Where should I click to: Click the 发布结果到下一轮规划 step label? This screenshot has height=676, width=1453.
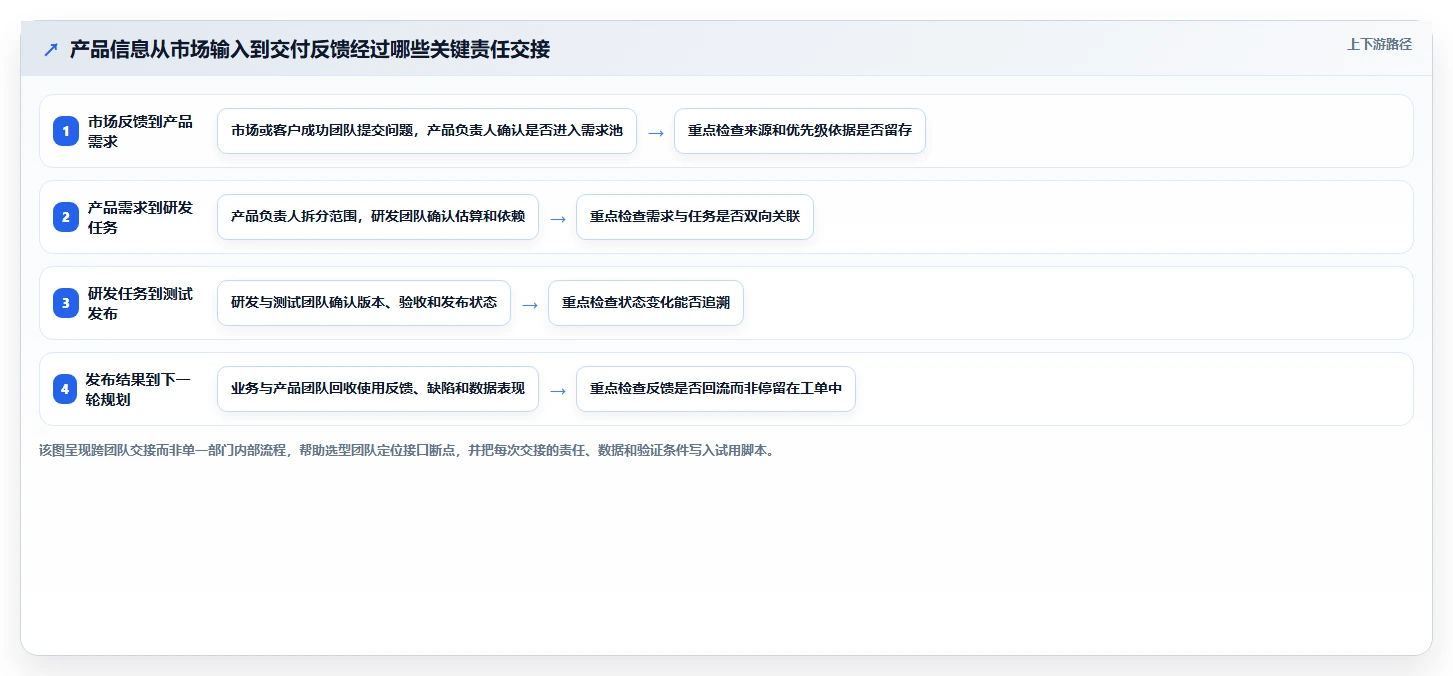pyautogui.click(x=138, y=389)
